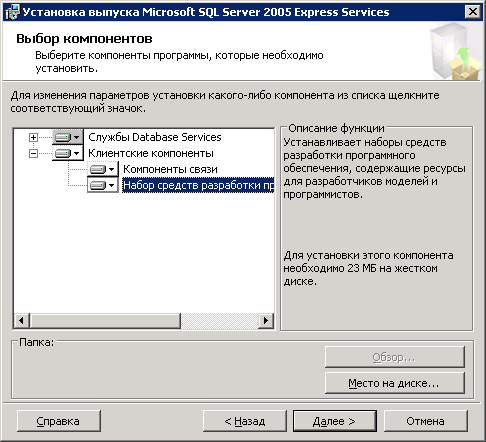486x442 pixels.
Task: Click the right arrow of the horizontal scrollbar
Action: click(x=266, y=321)
